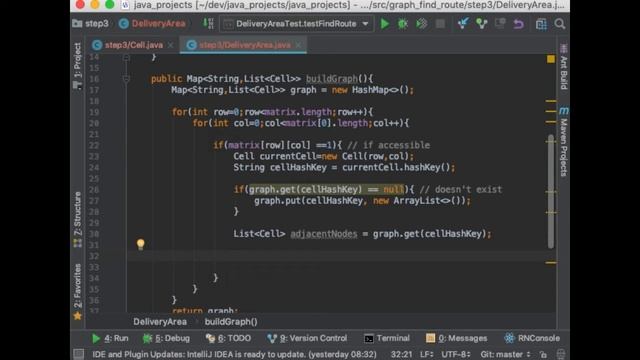Image resolution: width=640 pixels, height=360 pixels.
Task: Commit changes VCS icon
Action: pos(482,24)
